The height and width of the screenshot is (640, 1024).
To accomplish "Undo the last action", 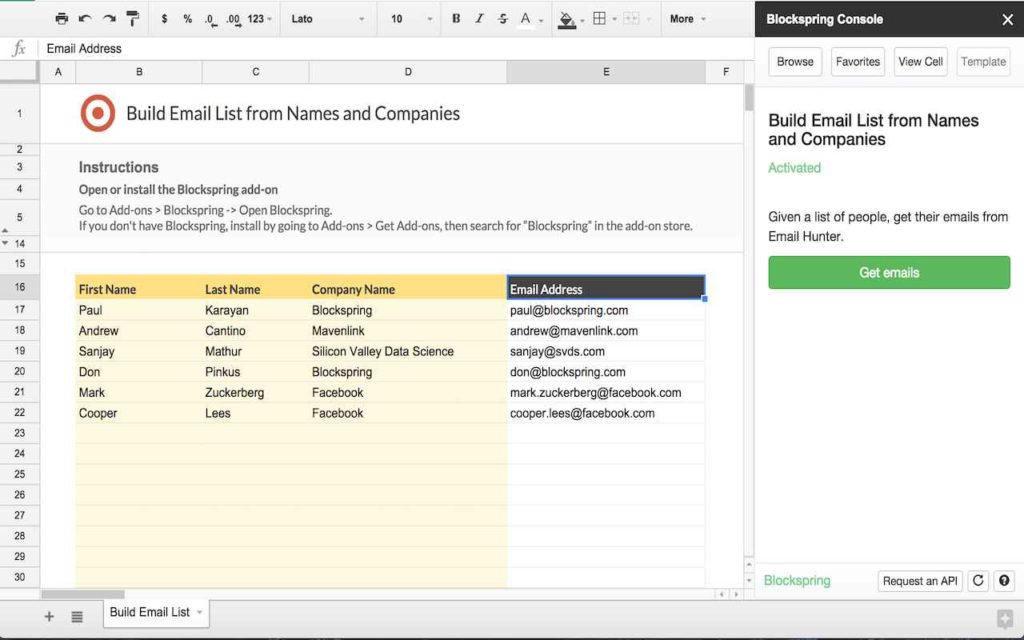I will (x=84, y=19).
